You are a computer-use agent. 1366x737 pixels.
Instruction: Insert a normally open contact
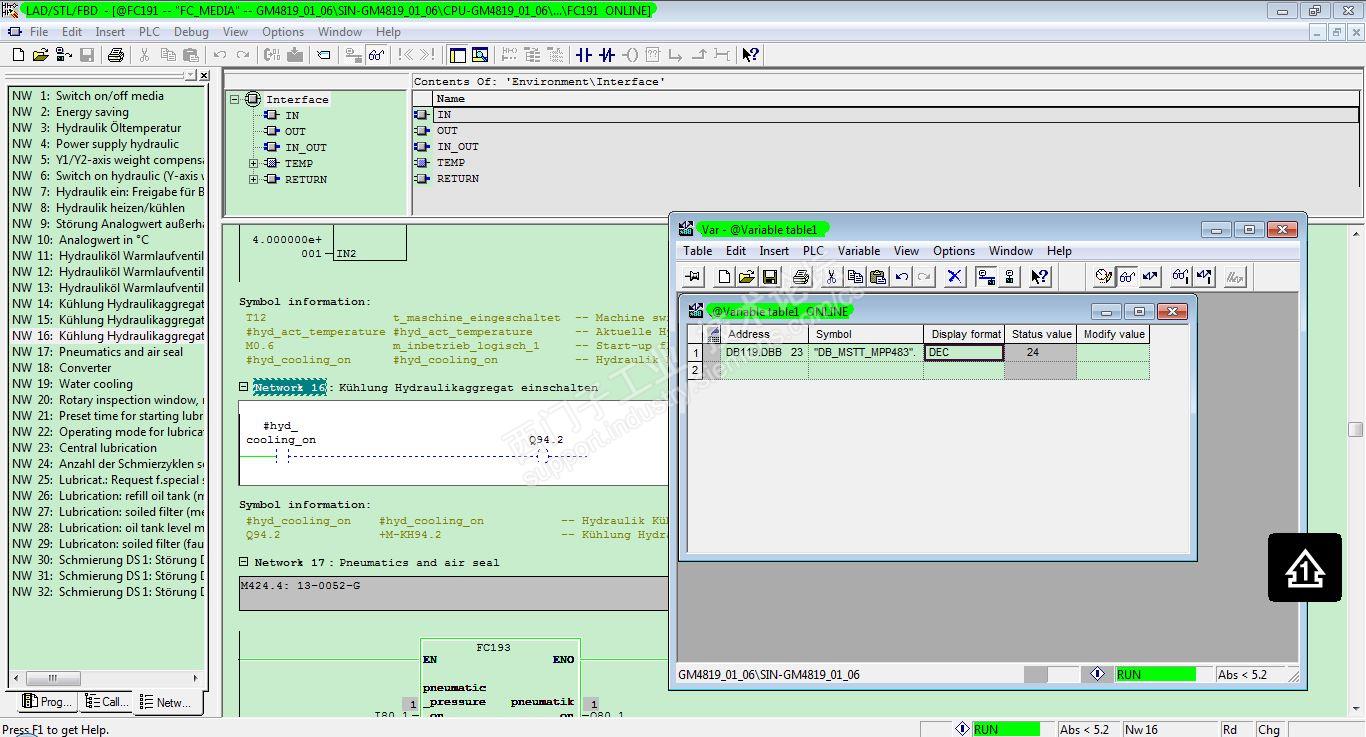pos(584,55)
